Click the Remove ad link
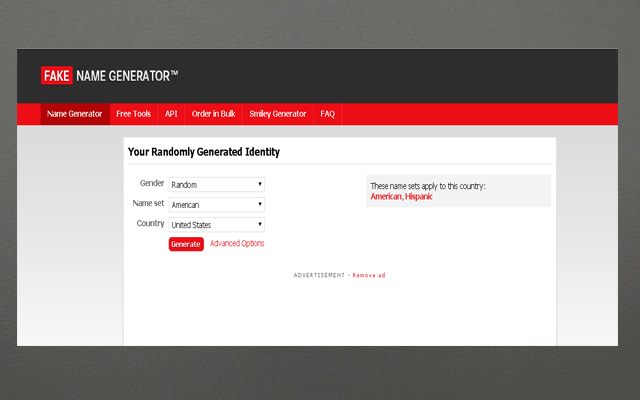 (x=368, y=275)
